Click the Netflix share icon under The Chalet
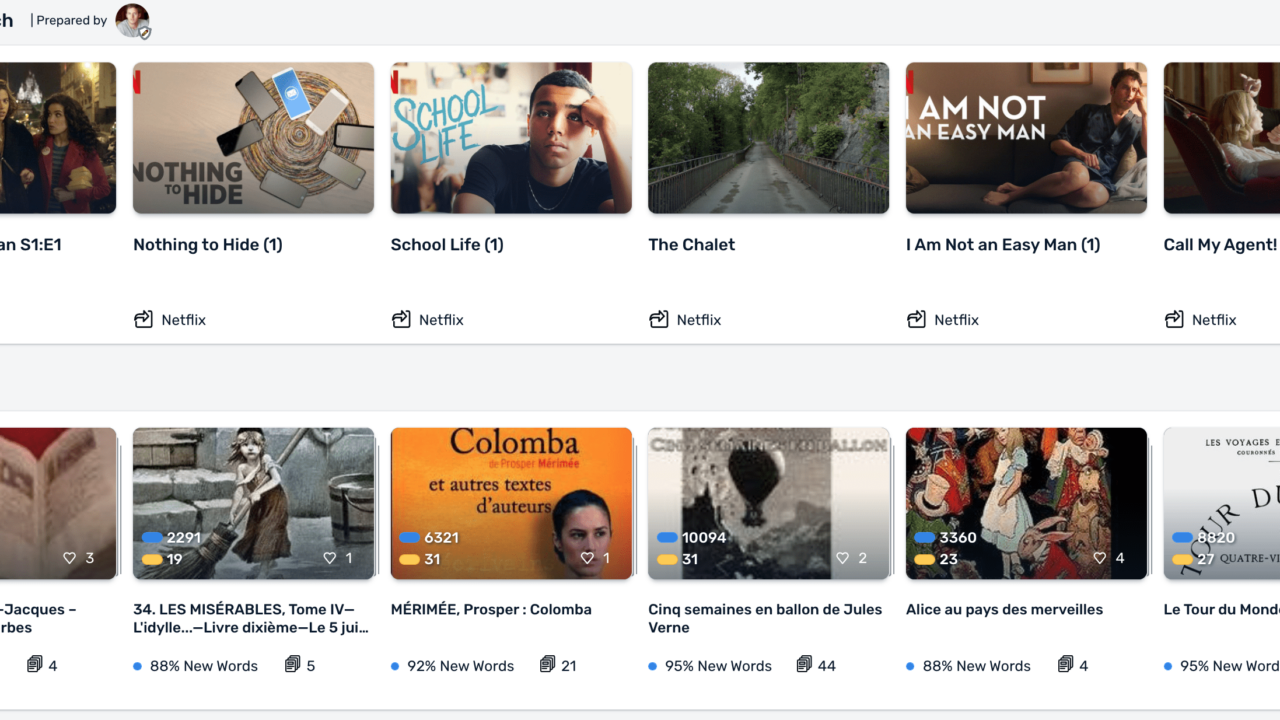1280x720 pixels. coord(659,320)
